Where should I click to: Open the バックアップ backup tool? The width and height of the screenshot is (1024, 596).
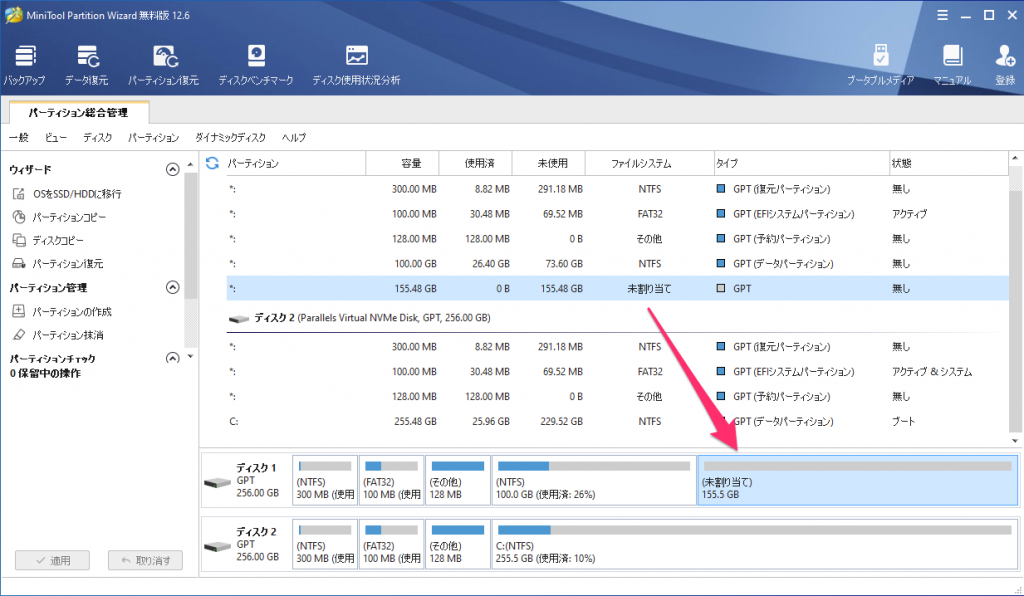[25, 65]
